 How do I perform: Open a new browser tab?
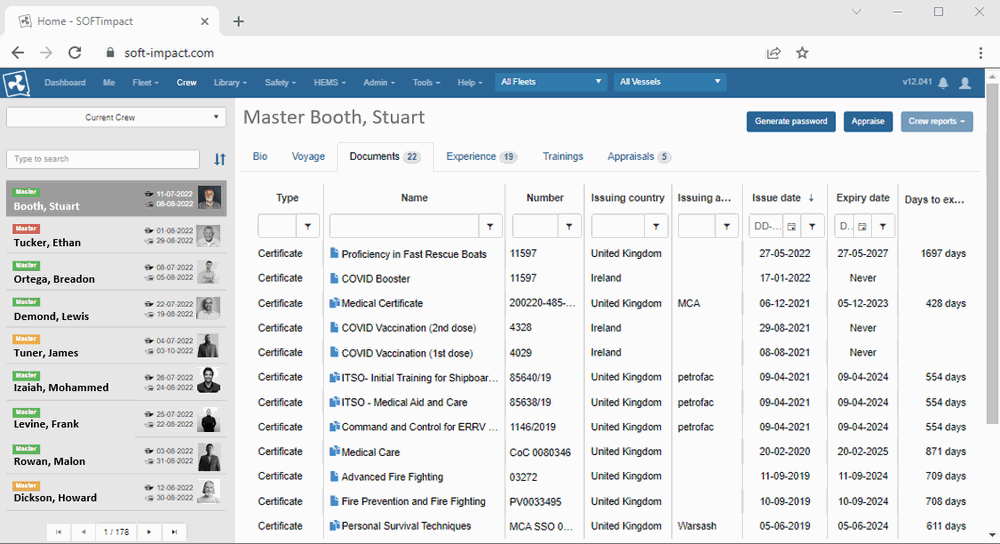[239, 21]
